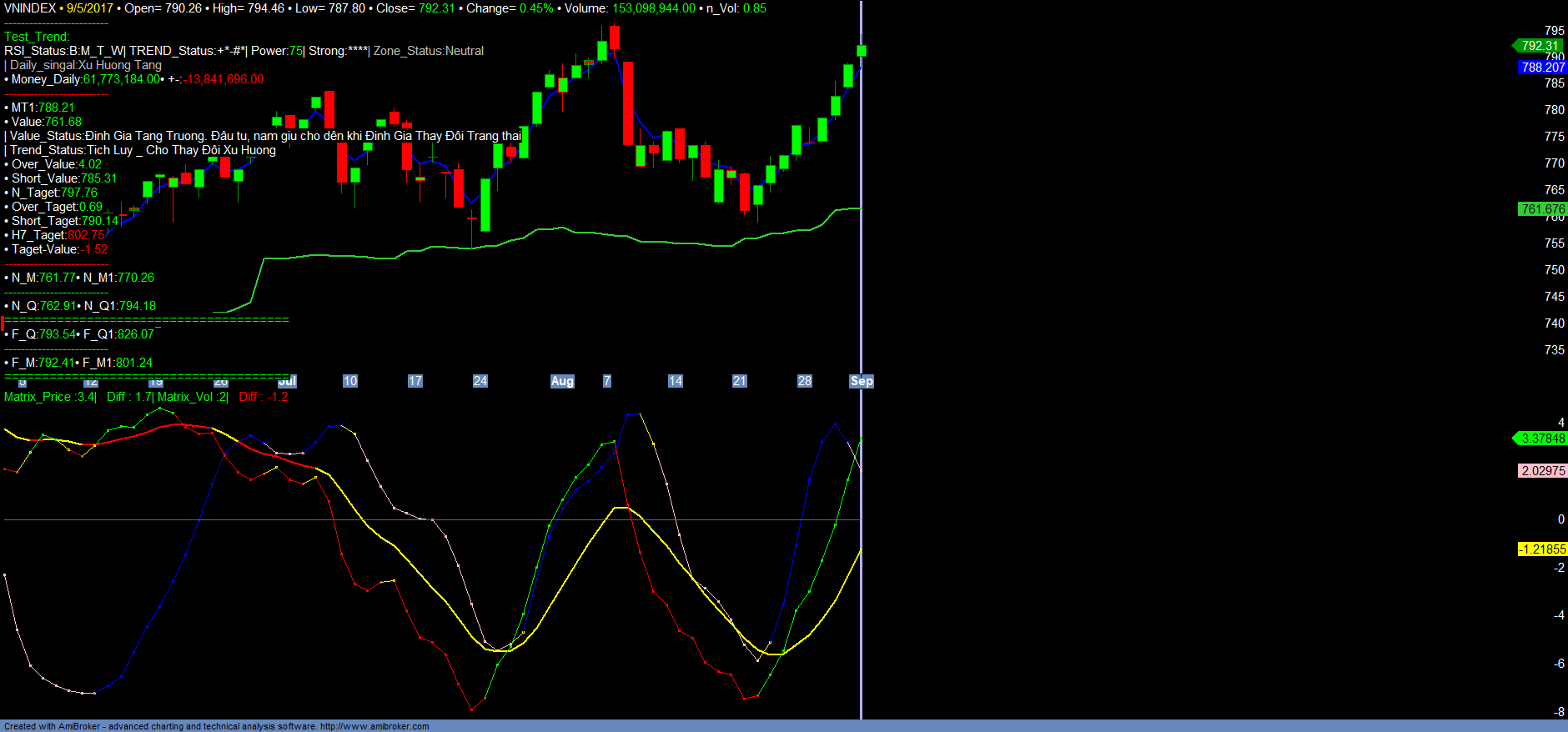Click the VNINDEX symbol title
Screen dimensions: 1568x732
click(30, 8)
